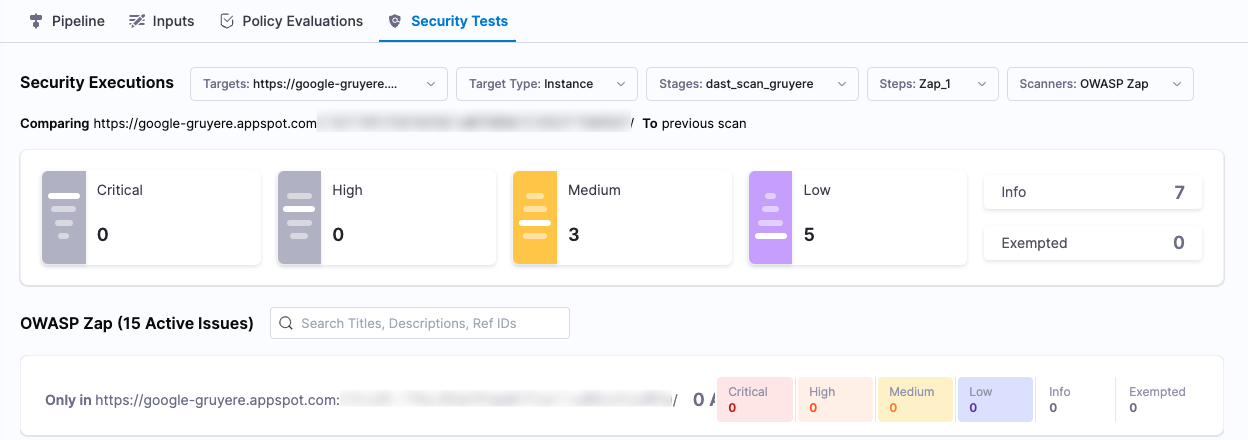Viewport: 1248px width, 440px height.
Task: Open the Targets dropdown
Action: [318, 84]
